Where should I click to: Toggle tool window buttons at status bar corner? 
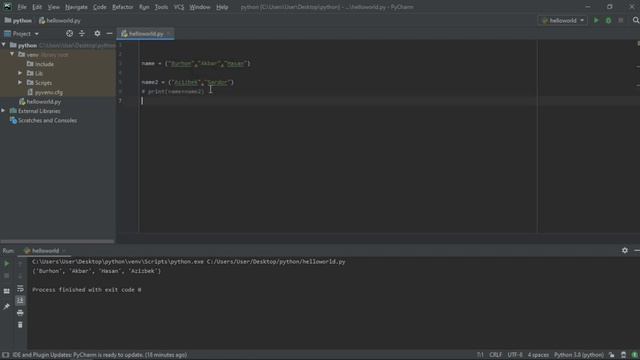coord(5,355)
